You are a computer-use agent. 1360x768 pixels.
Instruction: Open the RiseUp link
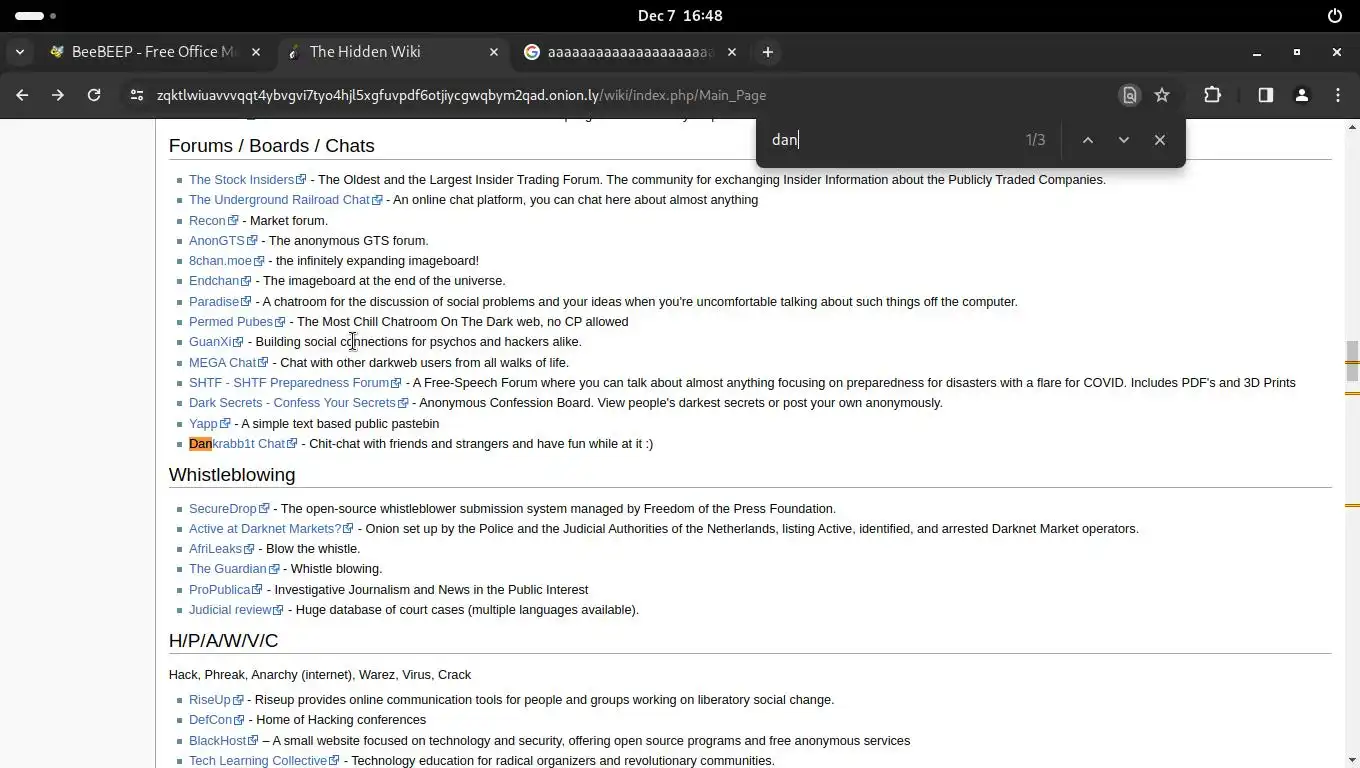(216, 700)
